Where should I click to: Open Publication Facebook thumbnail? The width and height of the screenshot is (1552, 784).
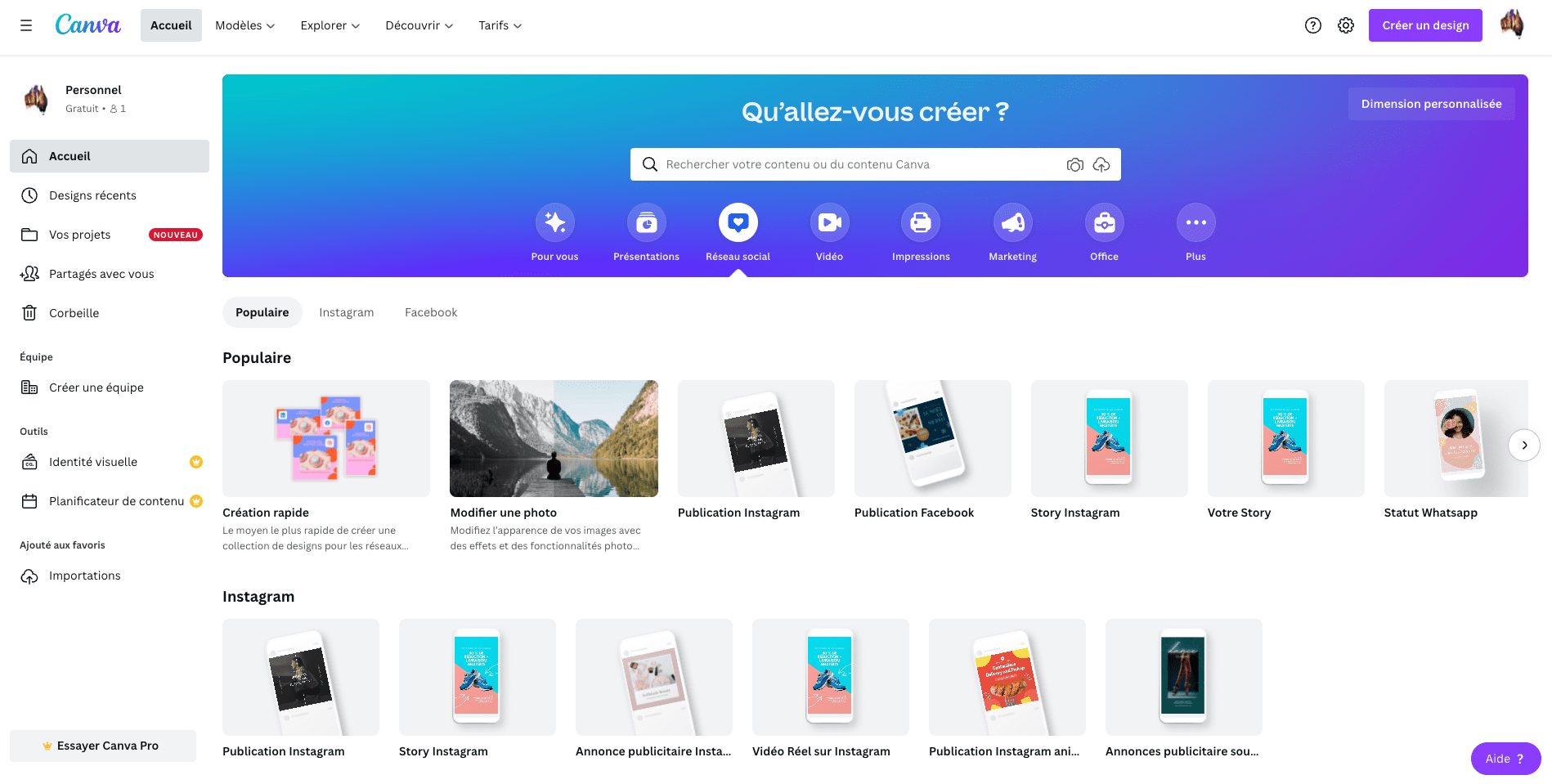point(932,438)
